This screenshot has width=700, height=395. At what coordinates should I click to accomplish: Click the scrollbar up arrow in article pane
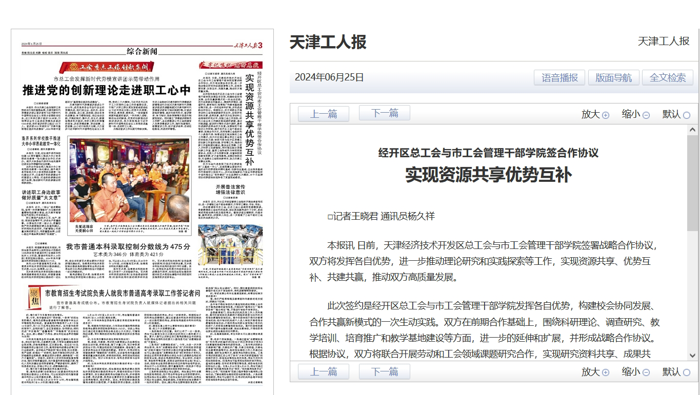coord(692,130)
